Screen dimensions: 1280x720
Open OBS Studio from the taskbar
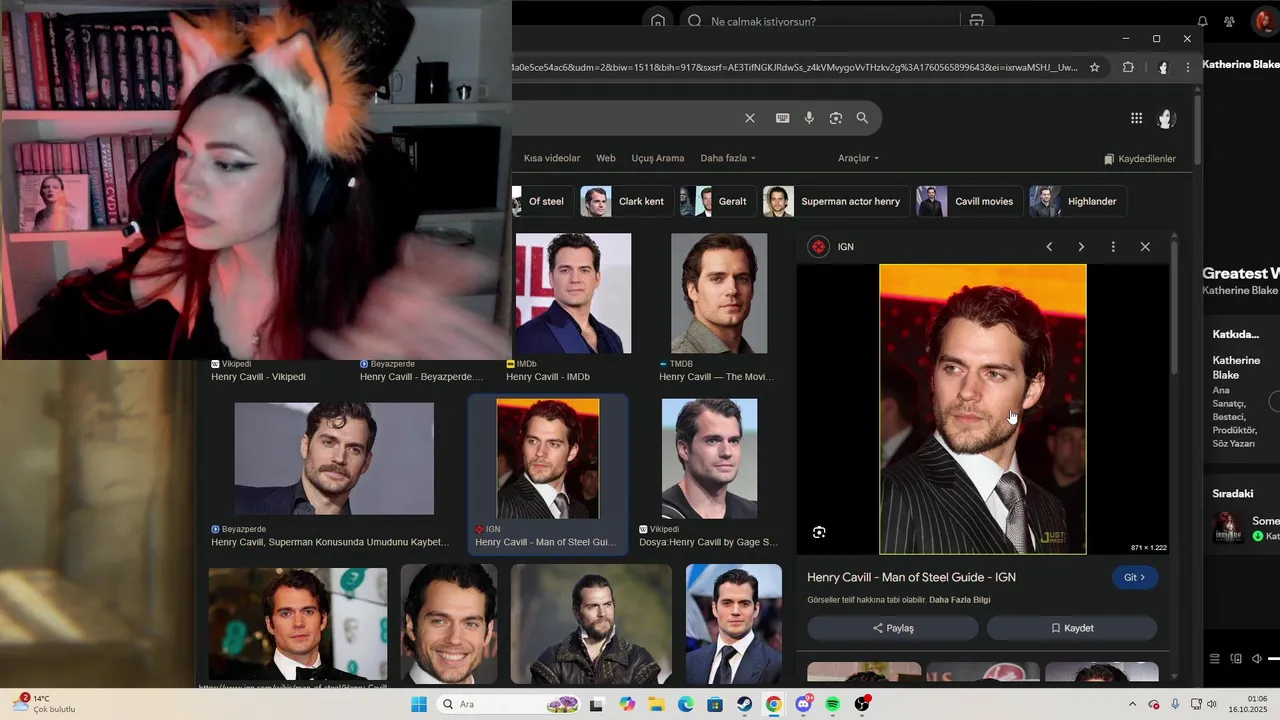(862, 704)
